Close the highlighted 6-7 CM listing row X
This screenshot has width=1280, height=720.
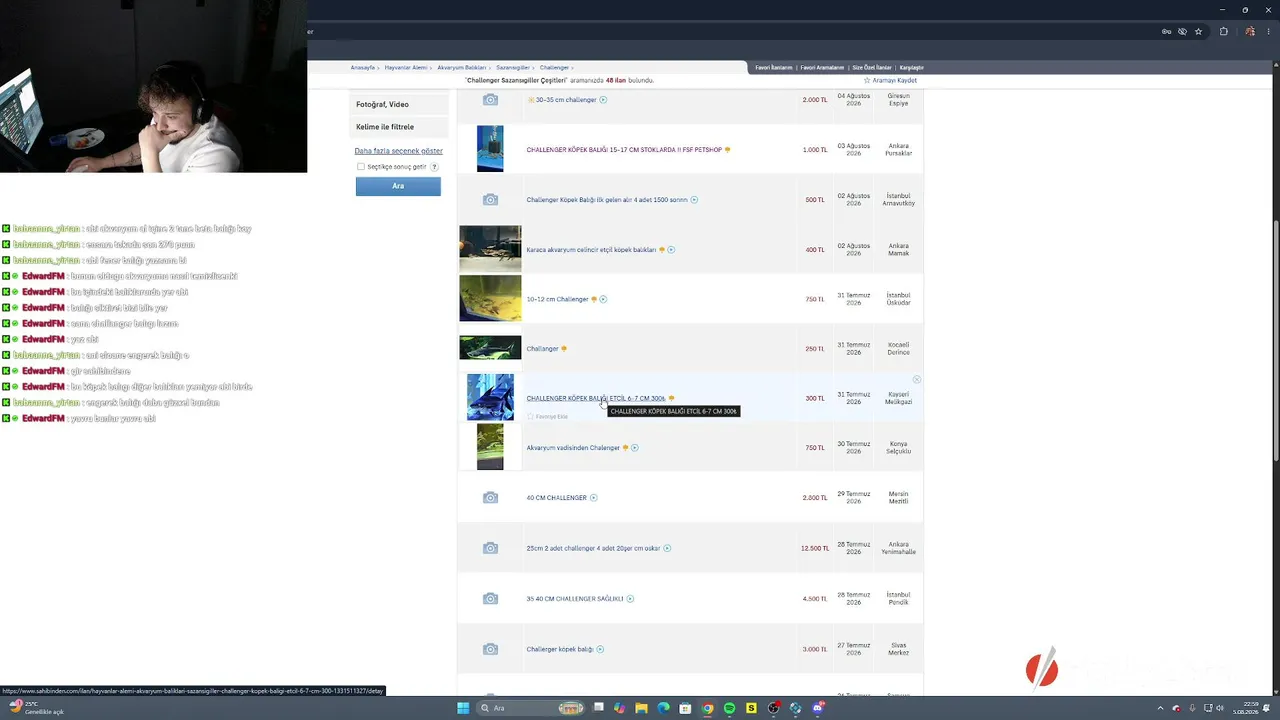click(916, 380)
